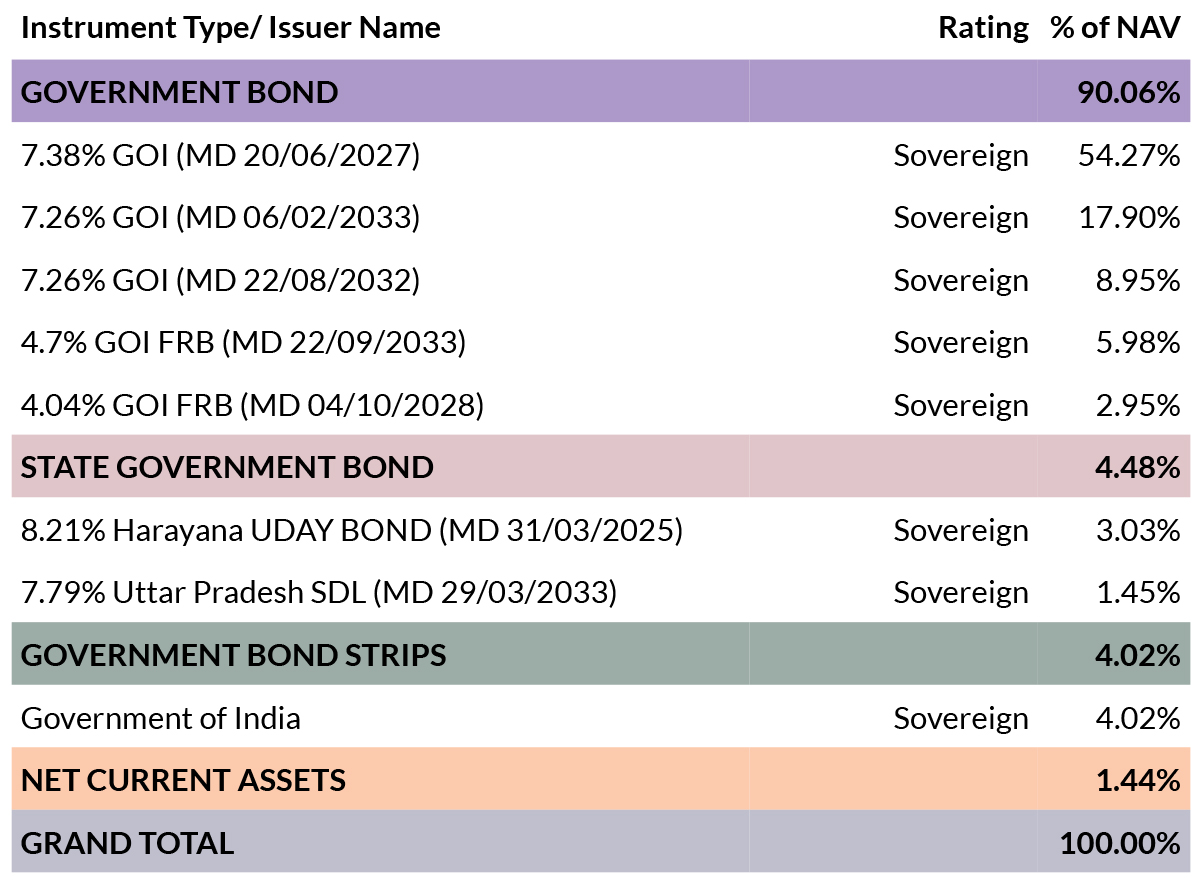Image resolution: width=1202 pixels, height=880 pixels.
Task: Select the NET CURRENT ASSETS row
Action: (x=600, y=779)
